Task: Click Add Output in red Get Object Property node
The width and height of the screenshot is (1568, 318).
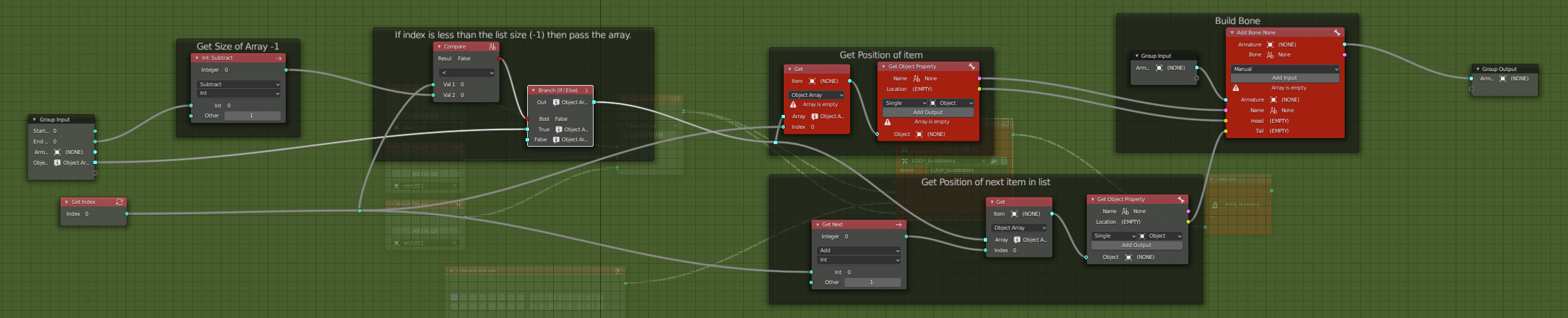Action: (928, 112)
